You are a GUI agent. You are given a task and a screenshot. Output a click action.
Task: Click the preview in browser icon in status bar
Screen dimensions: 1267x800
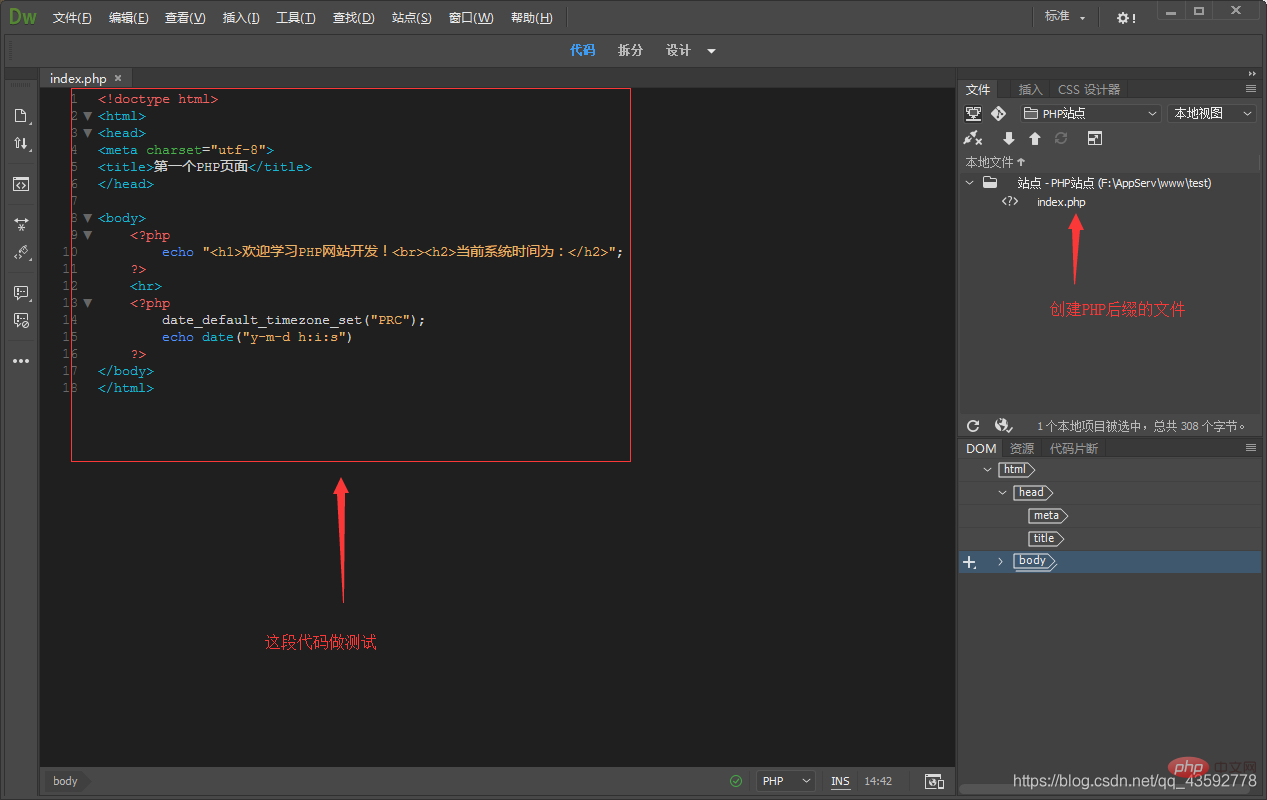point(934,781)
